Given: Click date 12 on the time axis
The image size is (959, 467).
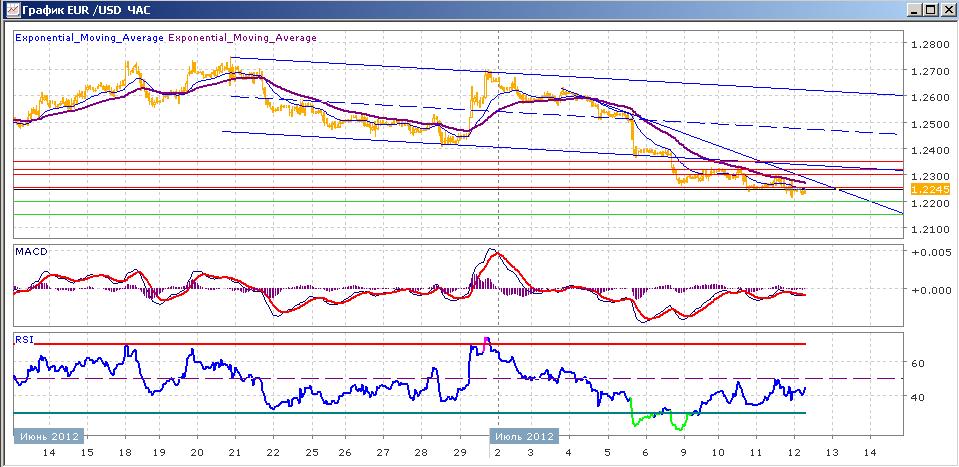Looking at the screenshot, I should coord(794,453).
